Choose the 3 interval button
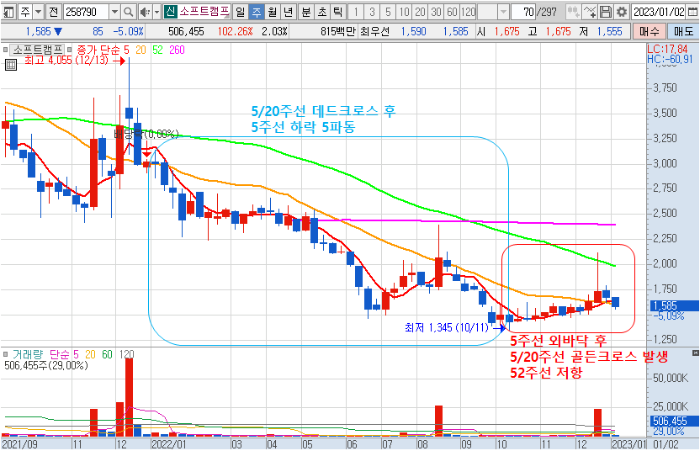700x450 pixels. click(x=372, y=11)
